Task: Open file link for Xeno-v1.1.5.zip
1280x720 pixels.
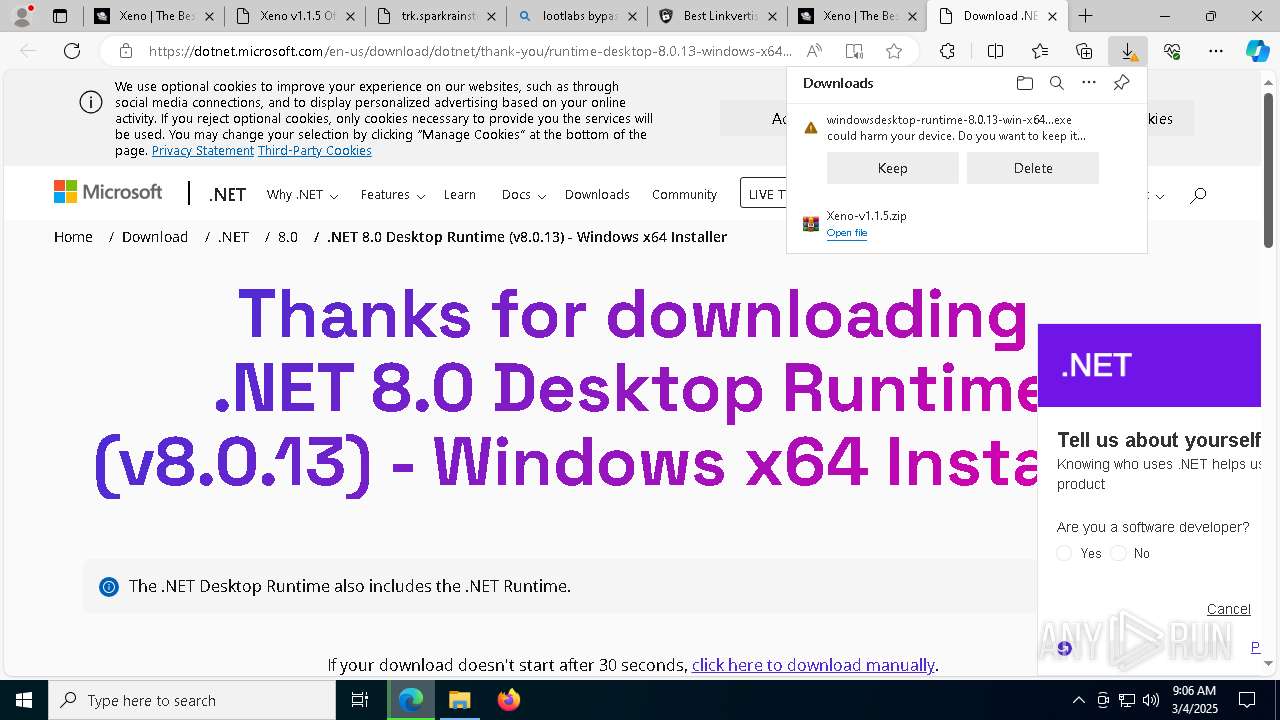Action: 847,233
